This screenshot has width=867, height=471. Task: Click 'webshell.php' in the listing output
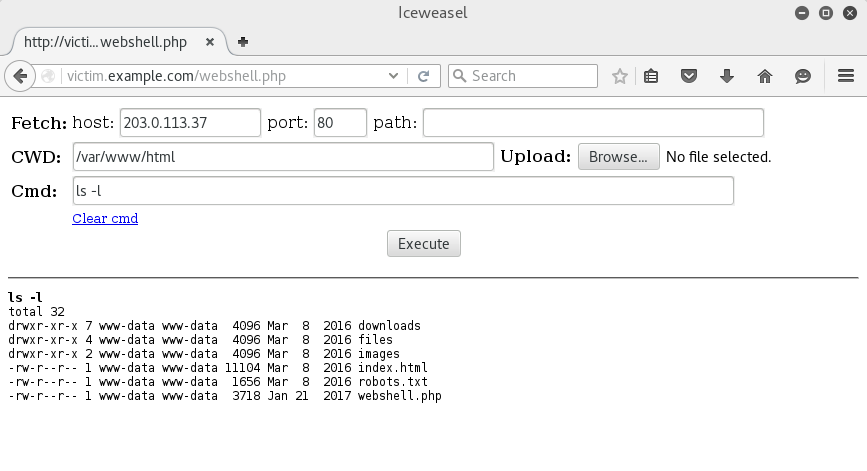(400, 396)
